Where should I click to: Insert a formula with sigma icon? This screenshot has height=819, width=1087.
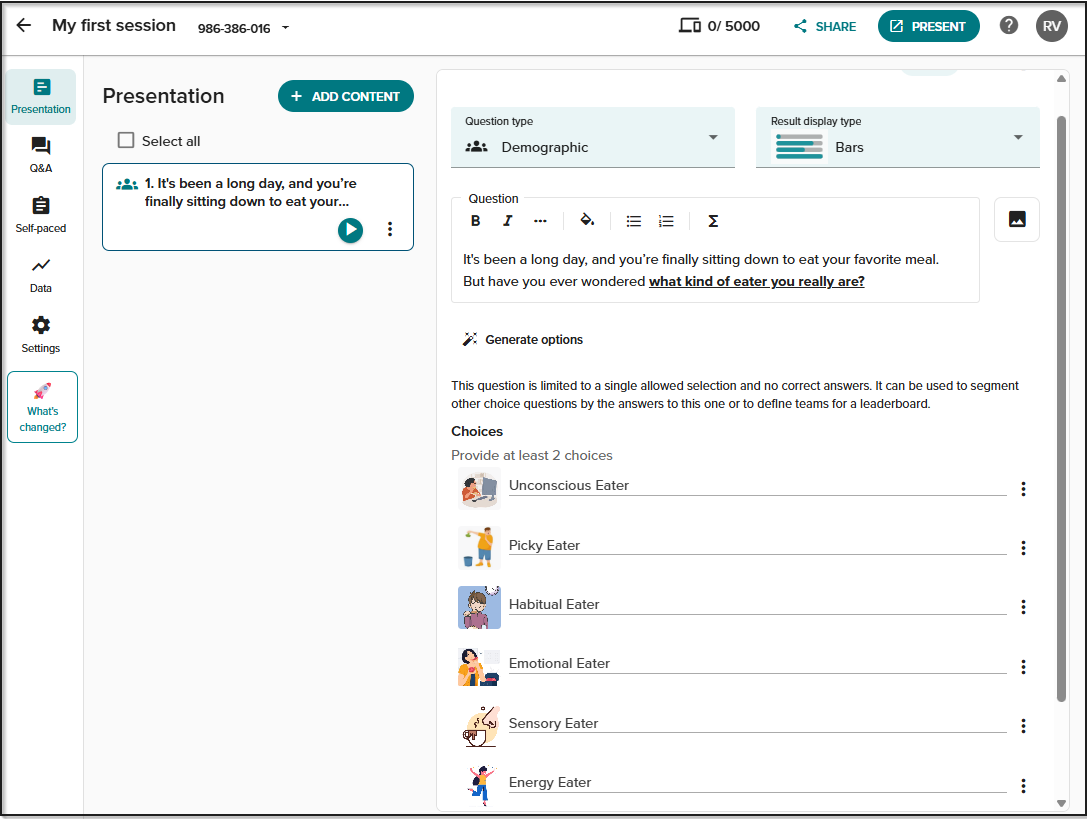tap(713, 221)
